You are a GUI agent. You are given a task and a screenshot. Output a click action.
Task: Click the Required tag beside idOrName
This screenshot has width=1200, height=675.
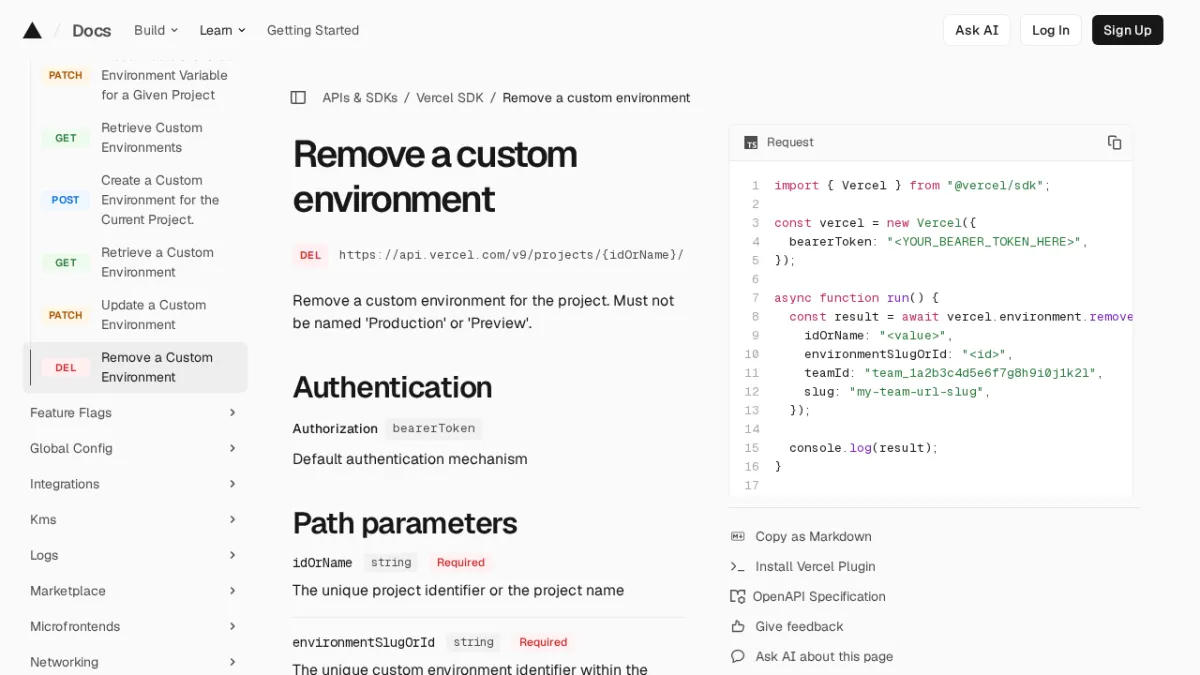coord(460,563)
